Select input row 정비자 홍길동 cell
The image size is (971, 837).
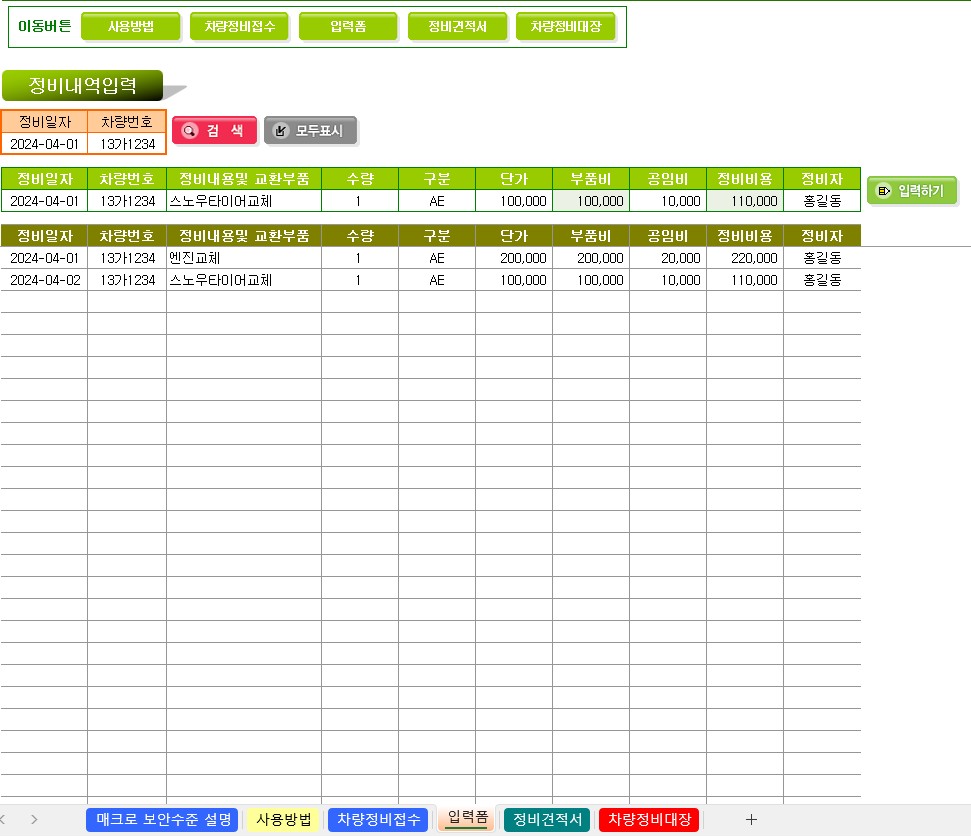coord(822,201)
